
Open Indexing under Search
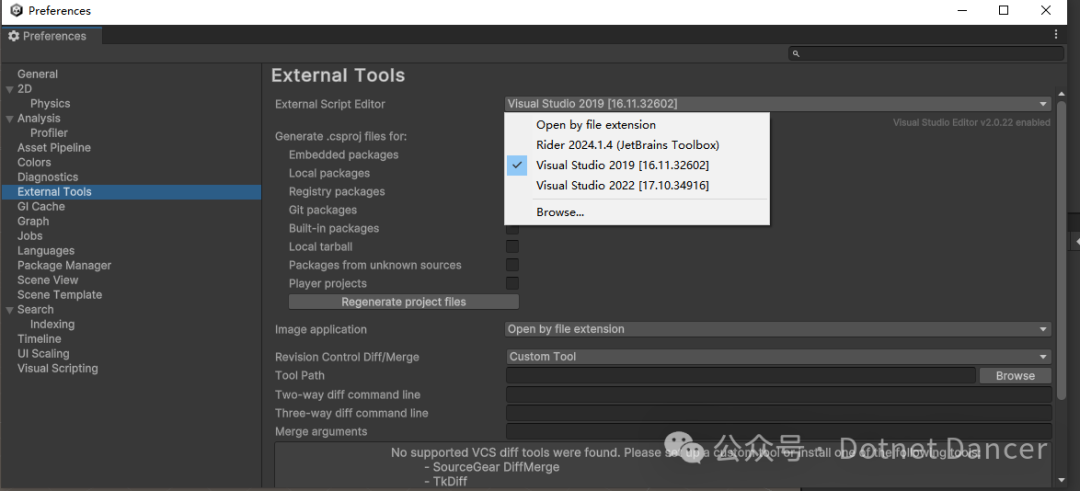[52, 324]
